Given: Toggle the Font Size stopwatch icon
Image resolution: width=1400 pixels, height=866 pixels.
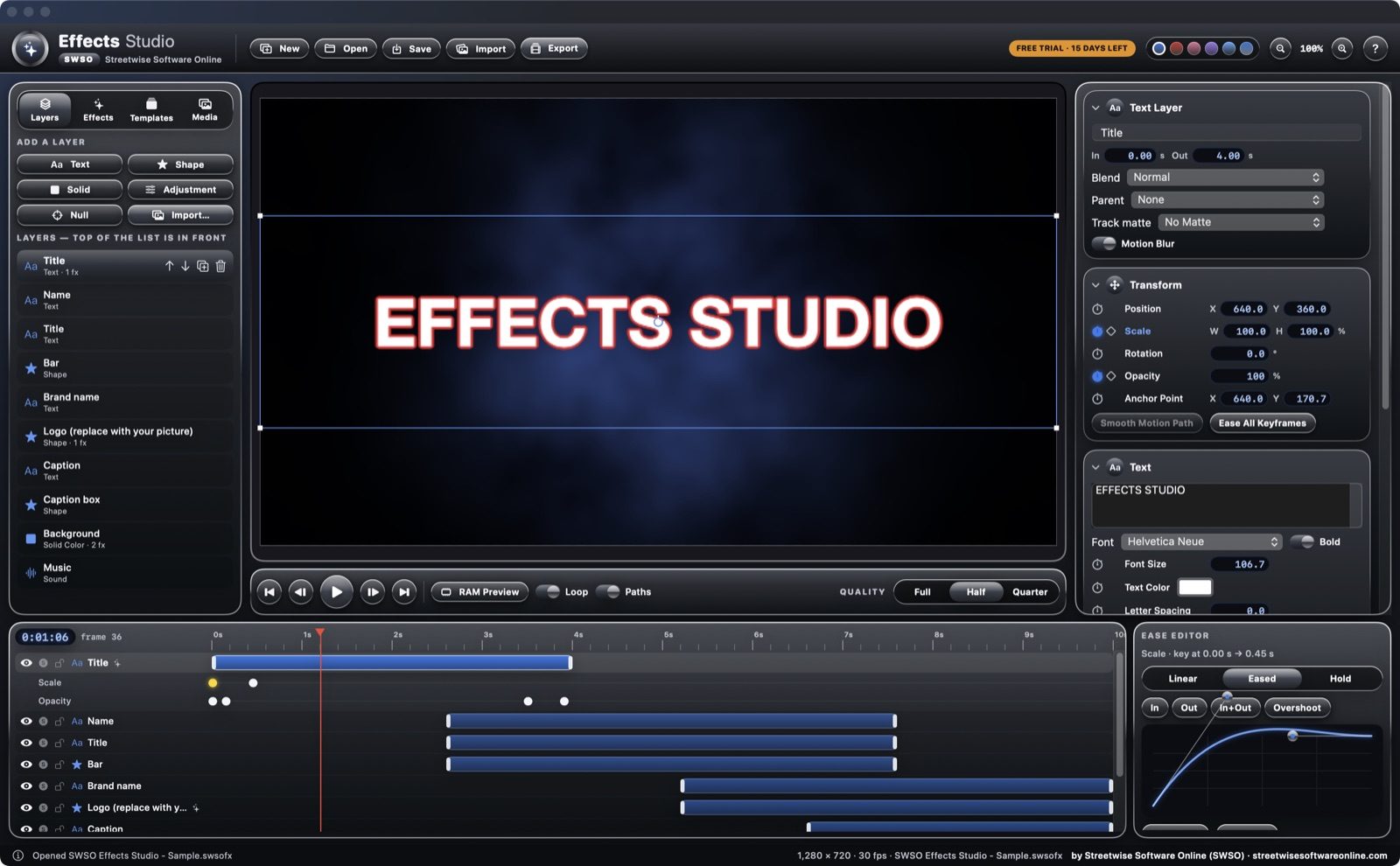Looking at the screenshot, I should click(1097, 564).
